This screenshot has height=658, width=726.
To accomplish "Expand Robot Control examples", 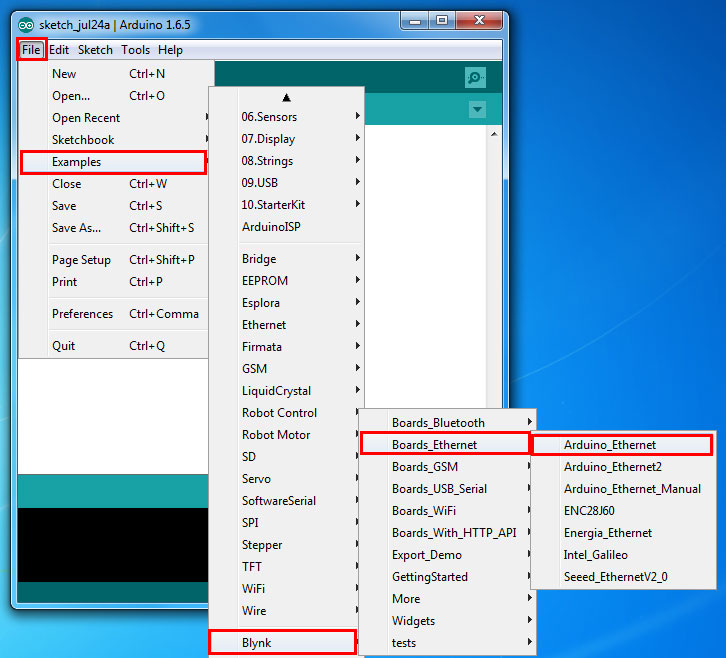I will (285, 413).
